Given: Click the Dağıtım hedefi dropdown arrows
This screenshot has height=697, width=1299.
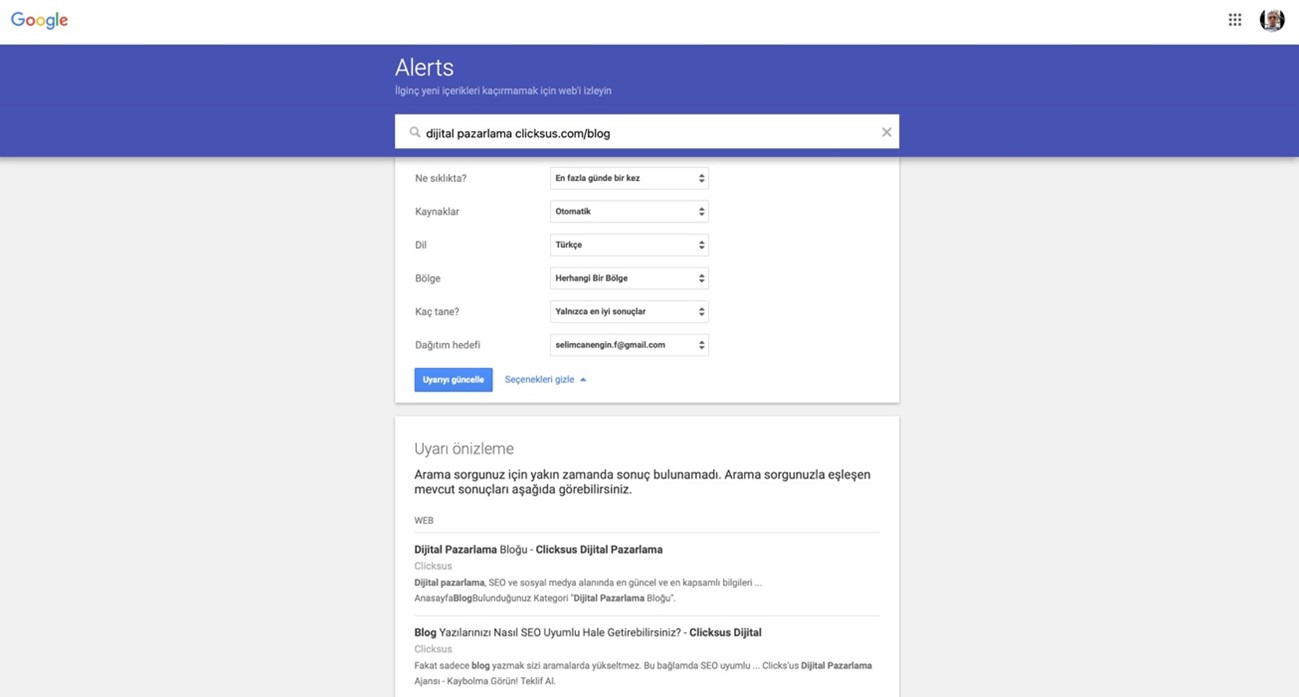Looking at the screenshot, I should point(700,344).
